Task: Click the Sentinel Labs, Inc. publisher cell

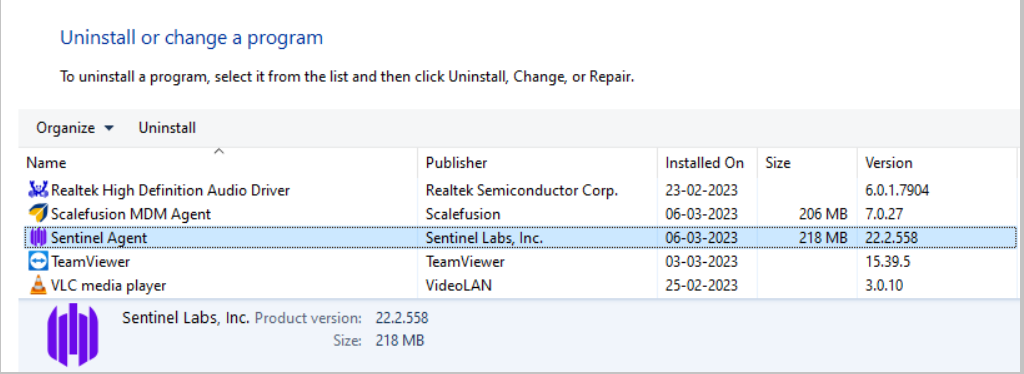Action: coord(485,238)
